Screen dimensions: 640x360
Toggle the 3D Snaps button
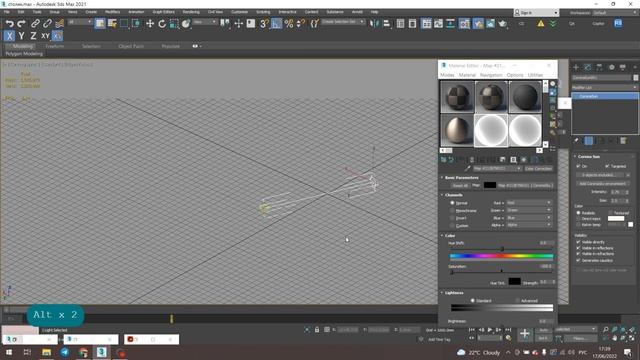pyautogui.click(x=264, y=24)
